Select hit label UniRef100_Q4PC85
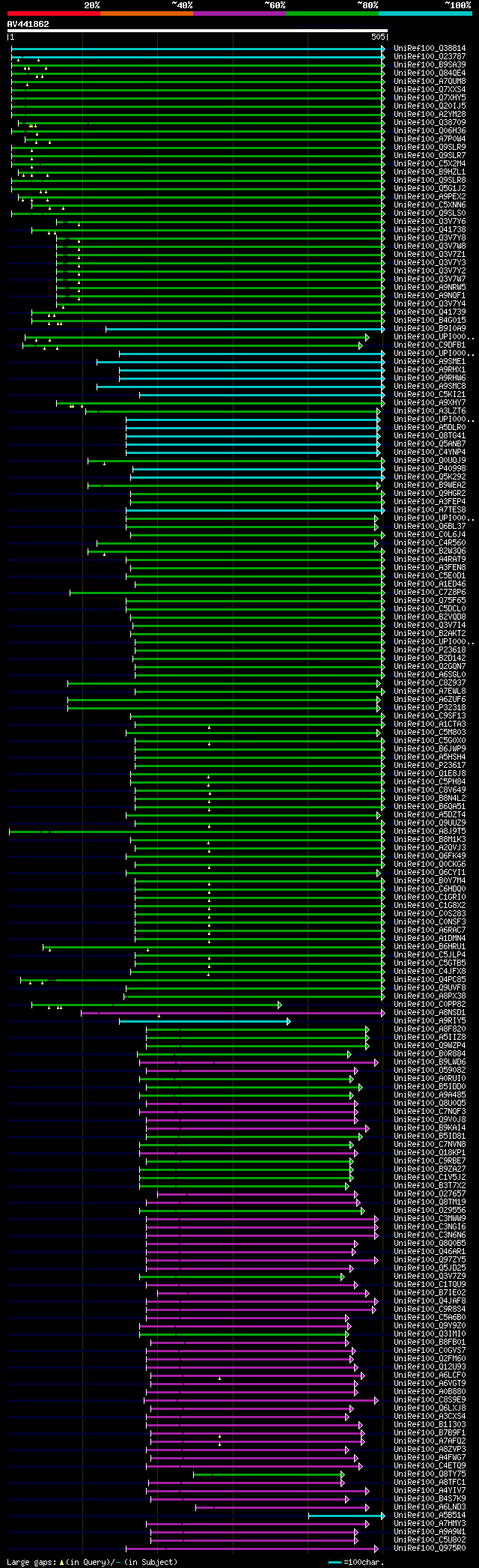This screenshot has width=479, height=1568. point(430,980)
